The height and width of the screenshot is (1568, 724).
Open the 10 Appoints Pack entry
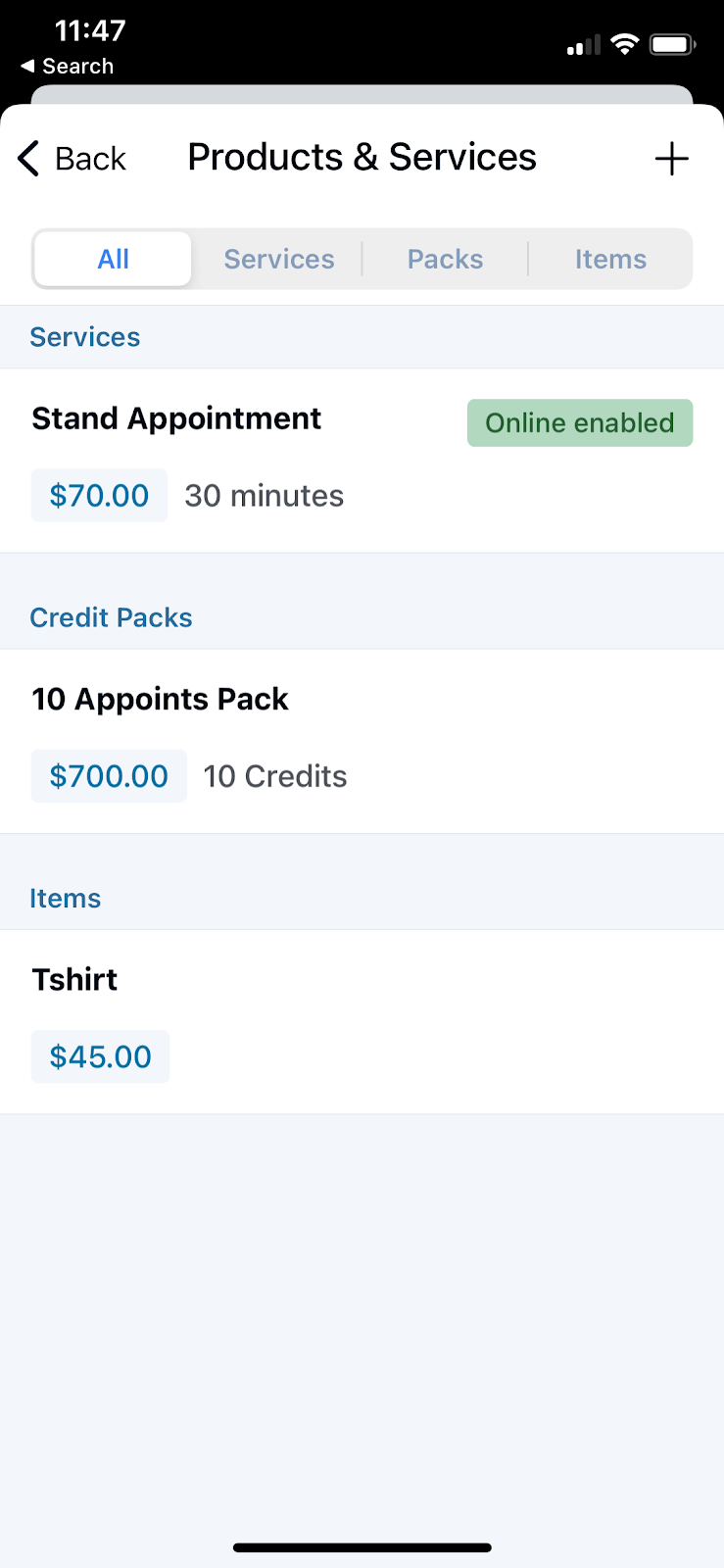(160, 699)
